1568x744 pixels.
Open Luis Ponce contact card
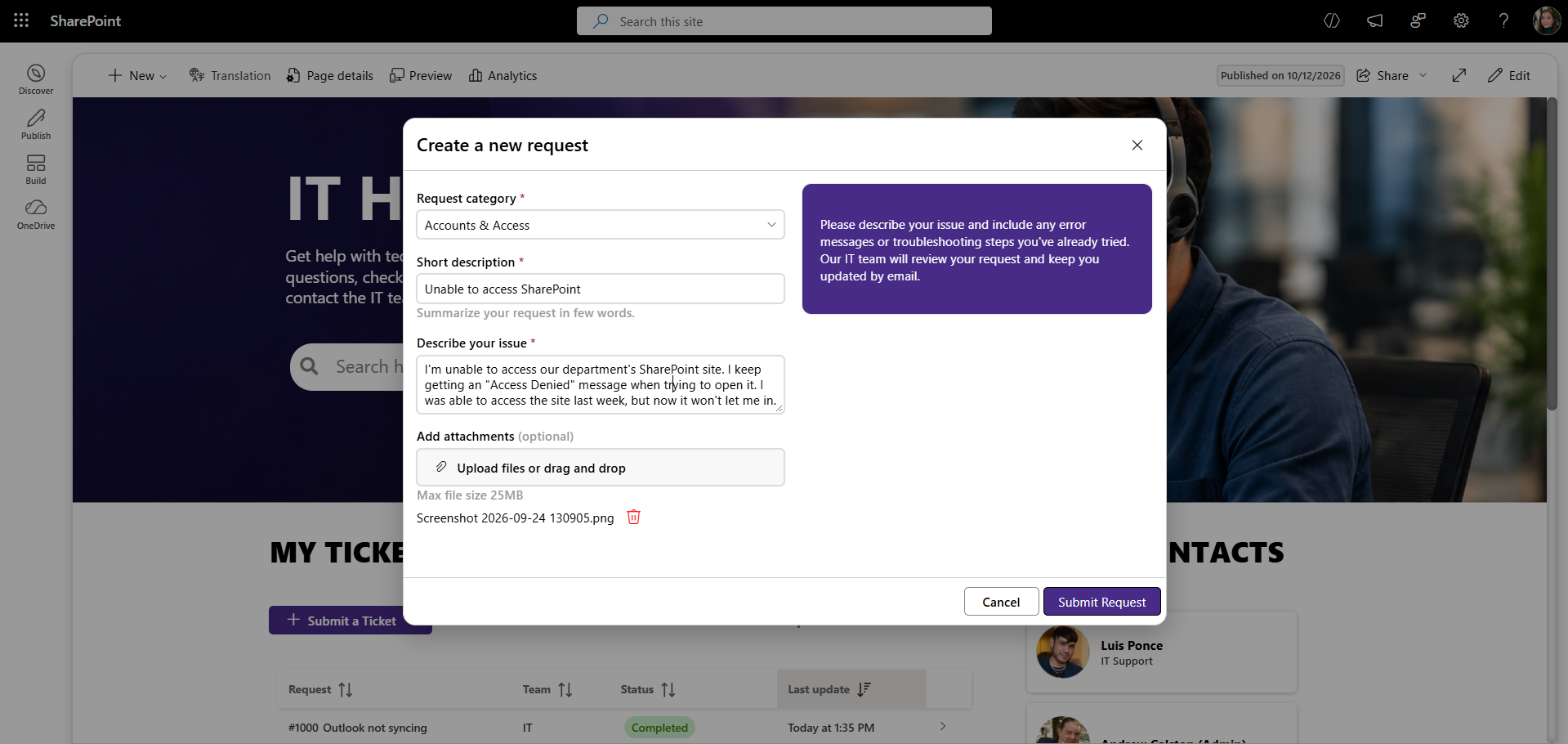pos(1161,652)
